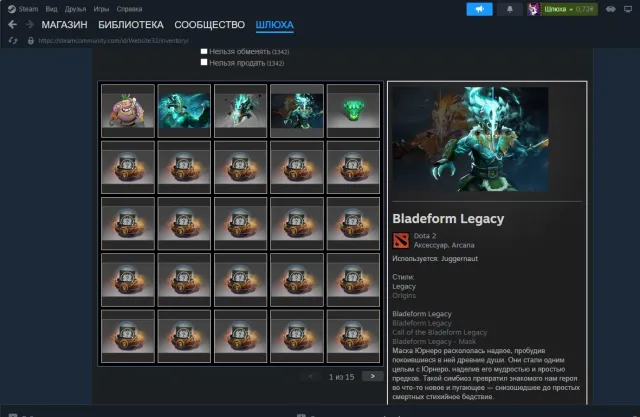Open the Друзья menu
Viewport: 640px width, 417px height.
tap(75, 9)
